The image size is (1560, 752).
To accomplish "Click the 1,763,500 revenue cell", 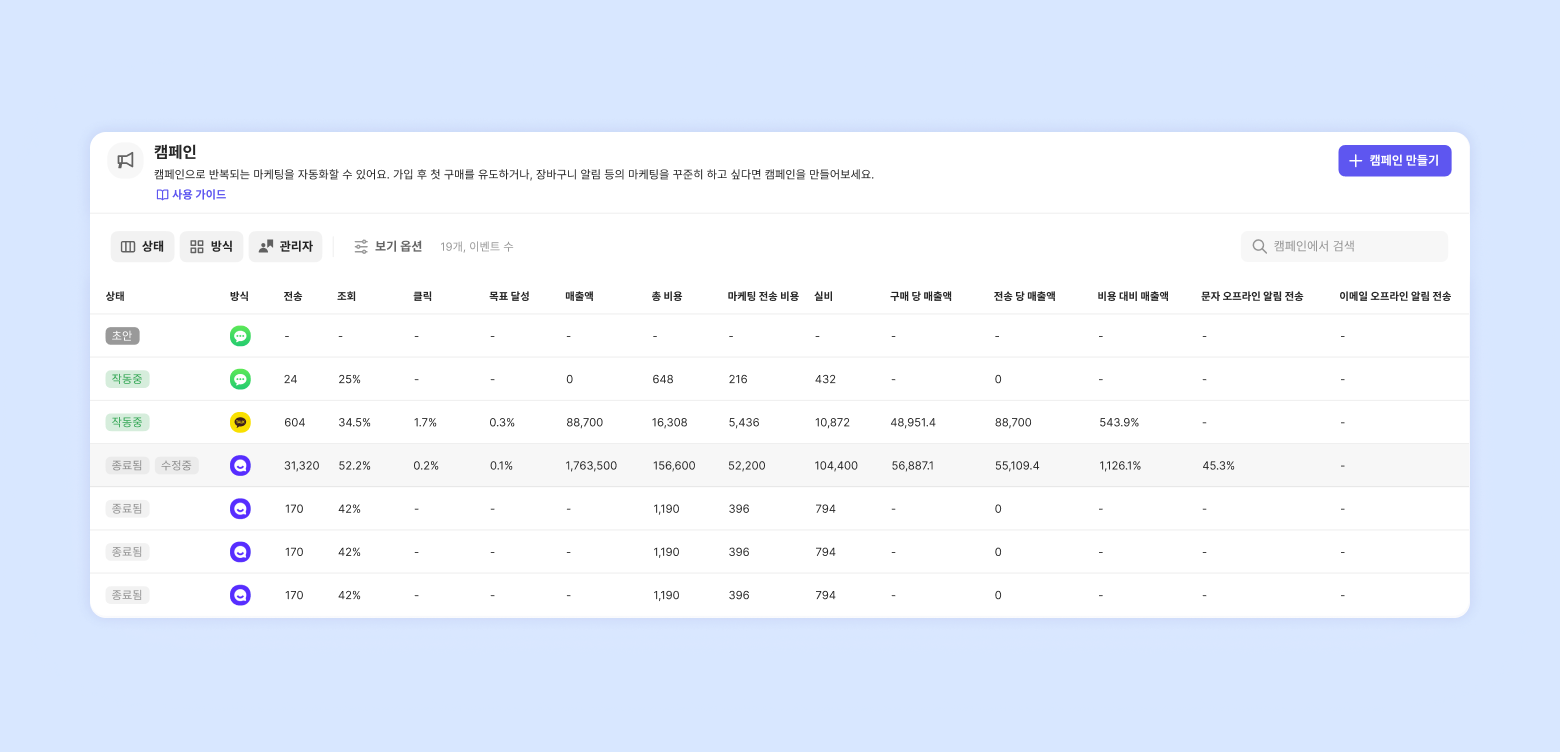I will (x=591, y=465).
